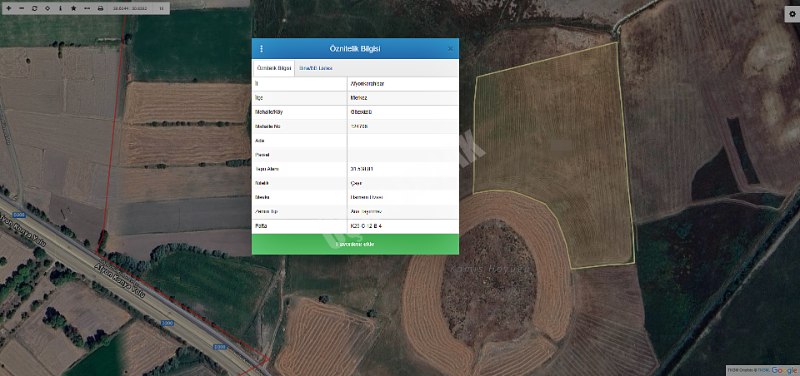Activate the diamond locate tool
This screenshot has width=800, height=376.
[47, 9]
